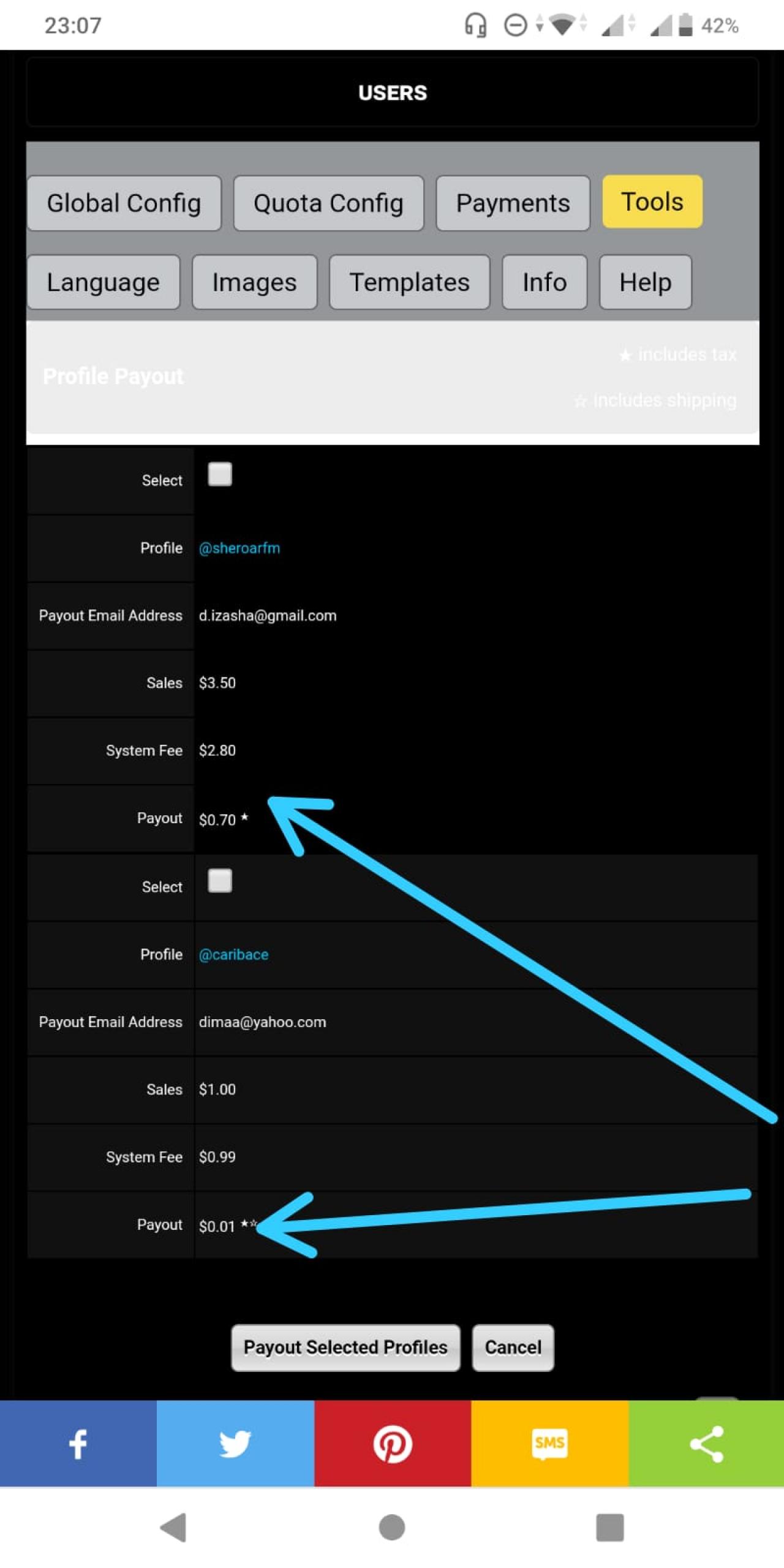The height and width of the screenshot is (1568, 784).
Task: Open recent apps square icon
Action: pyautogui.click(x=609, y=1526)
